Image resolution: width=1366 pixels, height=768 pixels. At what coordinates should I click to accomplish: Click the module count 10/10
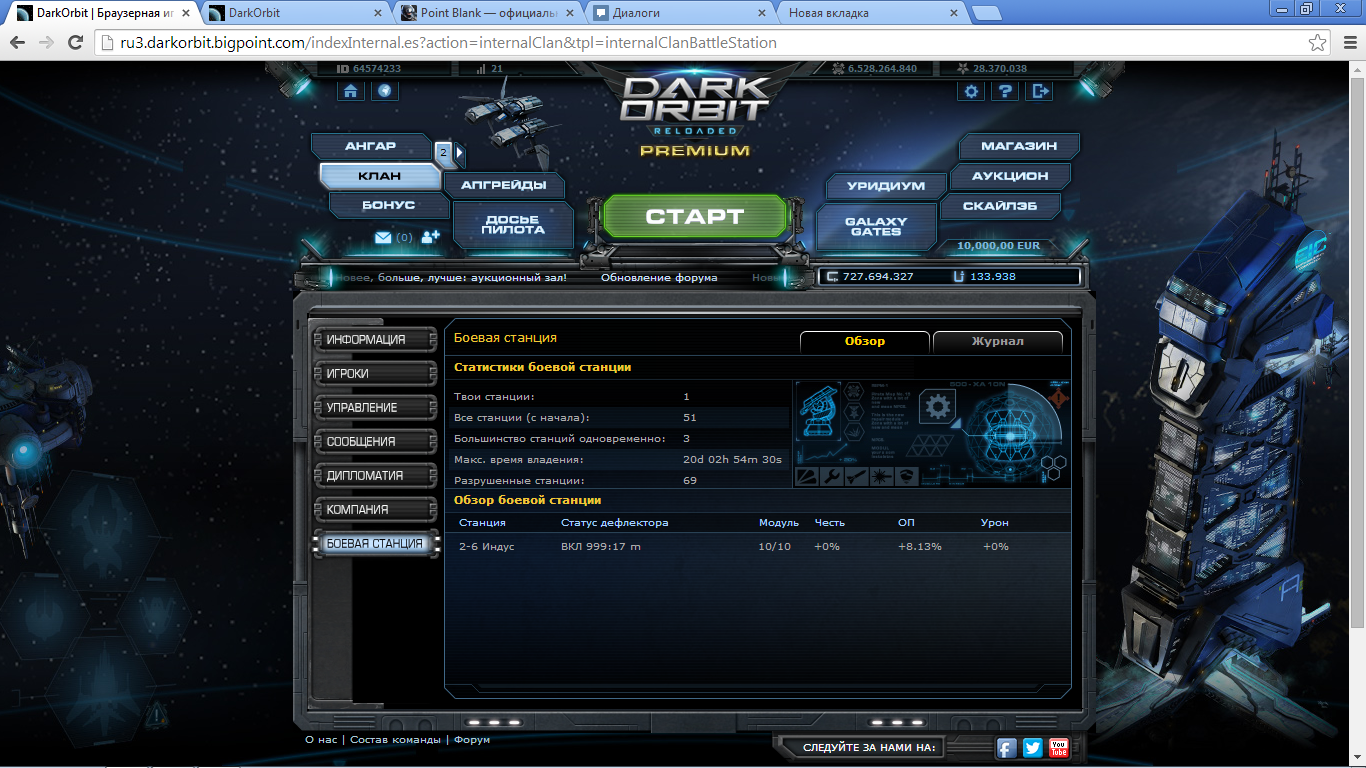click(x=774, y=546)
